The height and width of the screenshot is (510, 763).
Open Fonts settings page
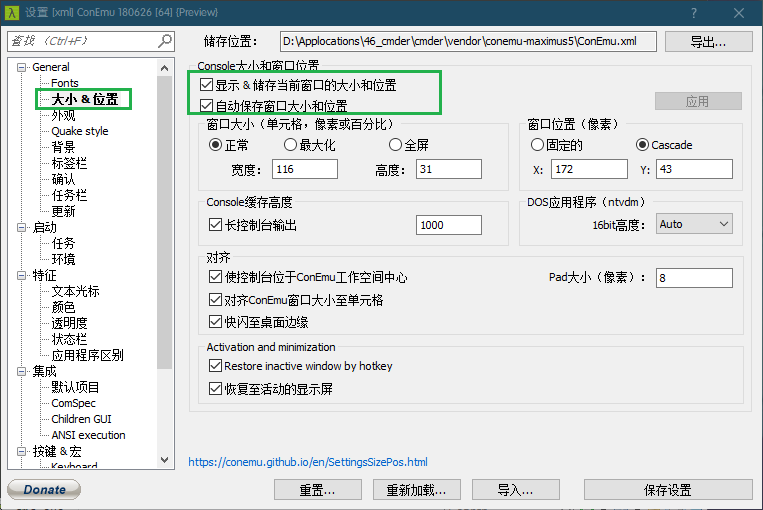point(65,83)
